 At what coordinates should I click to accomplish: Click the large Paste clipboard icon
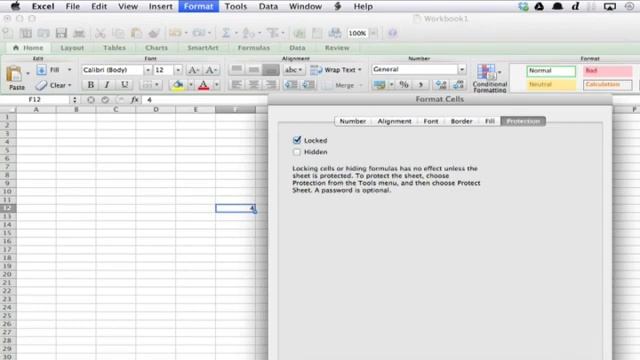coord(15,74)
